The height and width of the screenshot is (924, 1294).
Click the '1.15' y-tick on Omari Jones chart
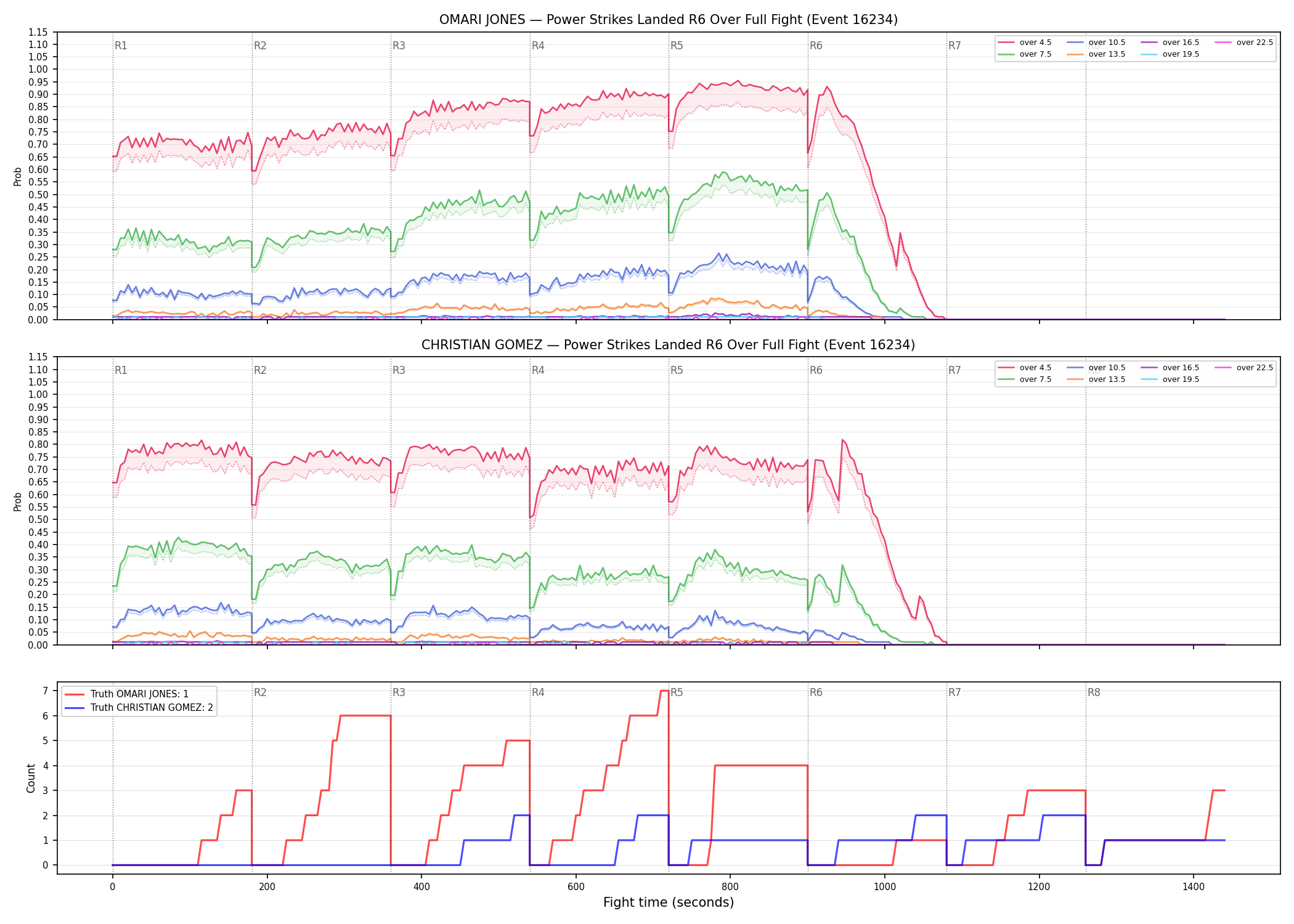click(38, 32)
